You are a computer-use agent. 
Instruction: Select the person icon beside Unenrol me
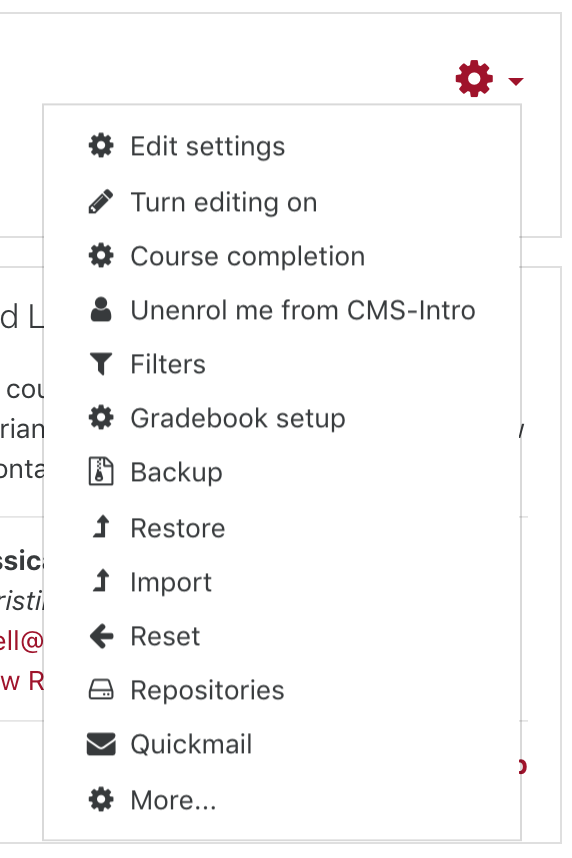pos(101,310)
